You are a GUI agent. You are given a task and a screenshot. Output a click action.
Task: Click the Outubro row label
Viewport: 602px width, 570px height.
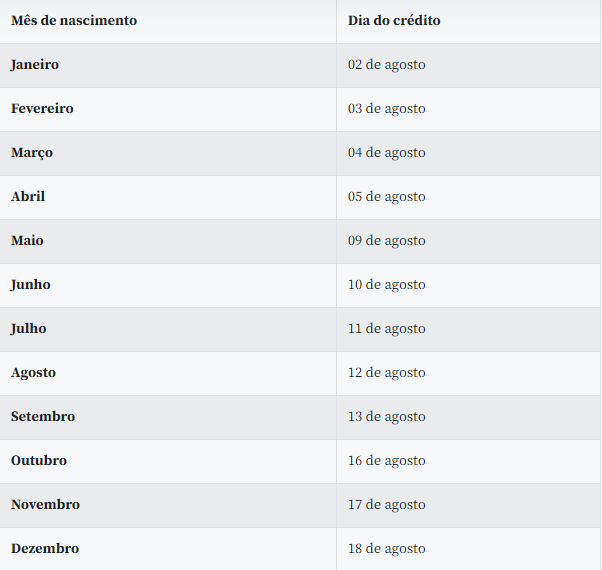[x=39, y=461]
